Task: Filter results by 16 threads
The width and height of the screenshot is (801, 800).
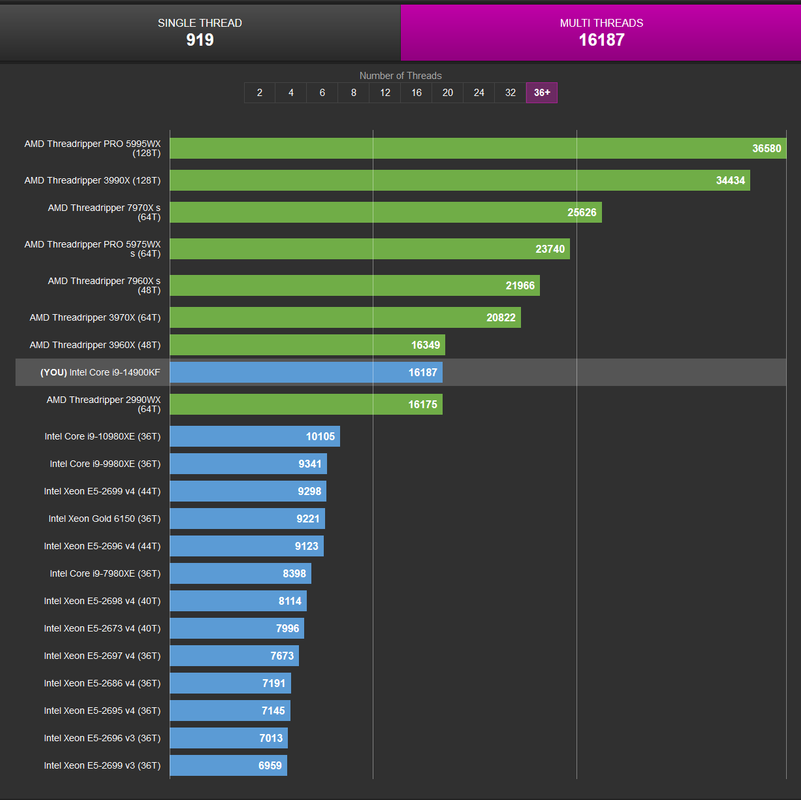Action: (416, 92)
